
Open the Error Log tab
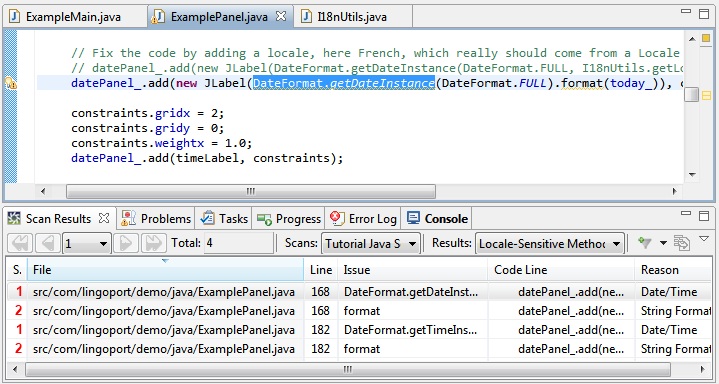pyautogui.click(x=363, y=219)
